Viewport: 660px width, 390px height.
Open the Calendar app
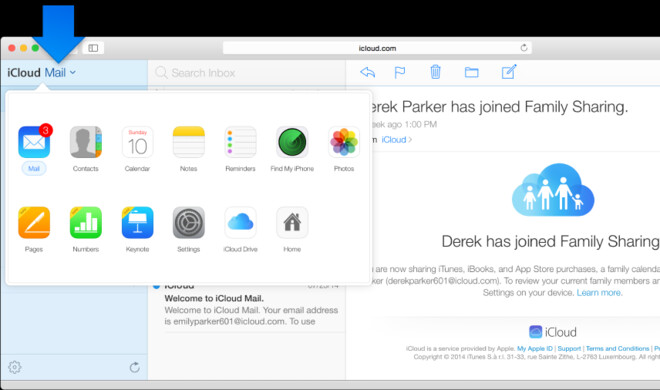coord(137,142)
